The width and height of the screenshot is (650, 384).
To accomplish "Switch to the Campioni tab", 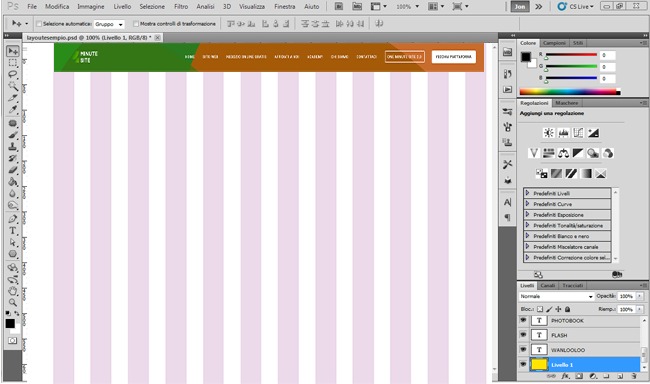I will [x=554, y=43].
